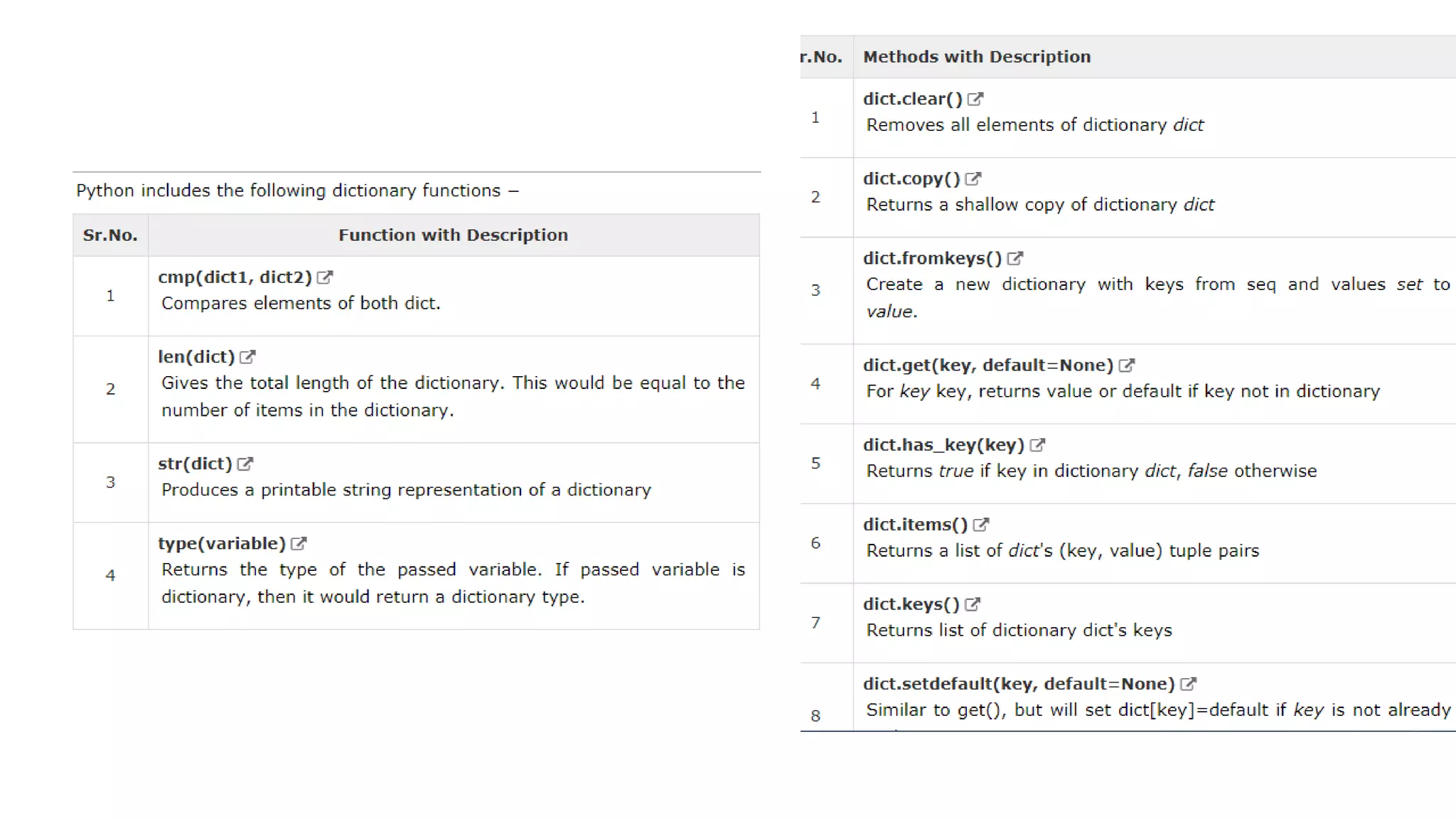Click external link icon next to len(dict)
The height and width of the screenshot is (819, 1456).
point(247,357)
